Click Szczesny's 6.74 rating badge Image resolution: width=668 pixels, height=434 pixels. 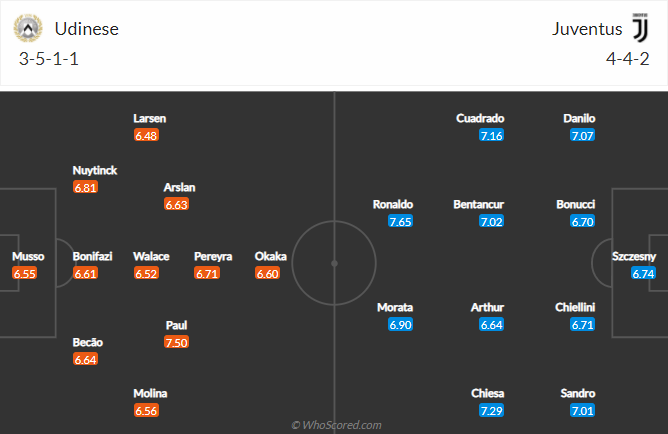[643, 273]
